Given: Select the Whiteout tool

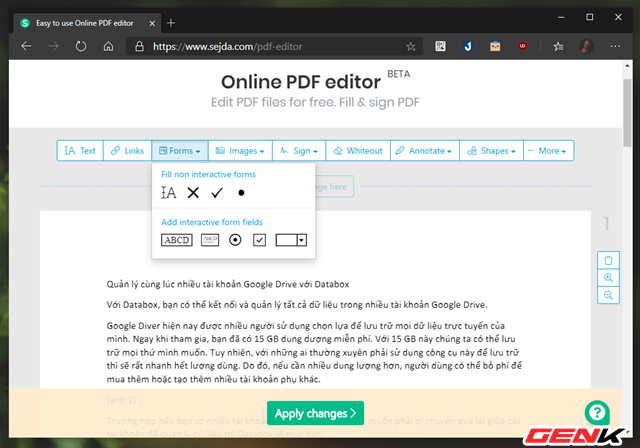Looking at the screenshot, I should 358,151.
